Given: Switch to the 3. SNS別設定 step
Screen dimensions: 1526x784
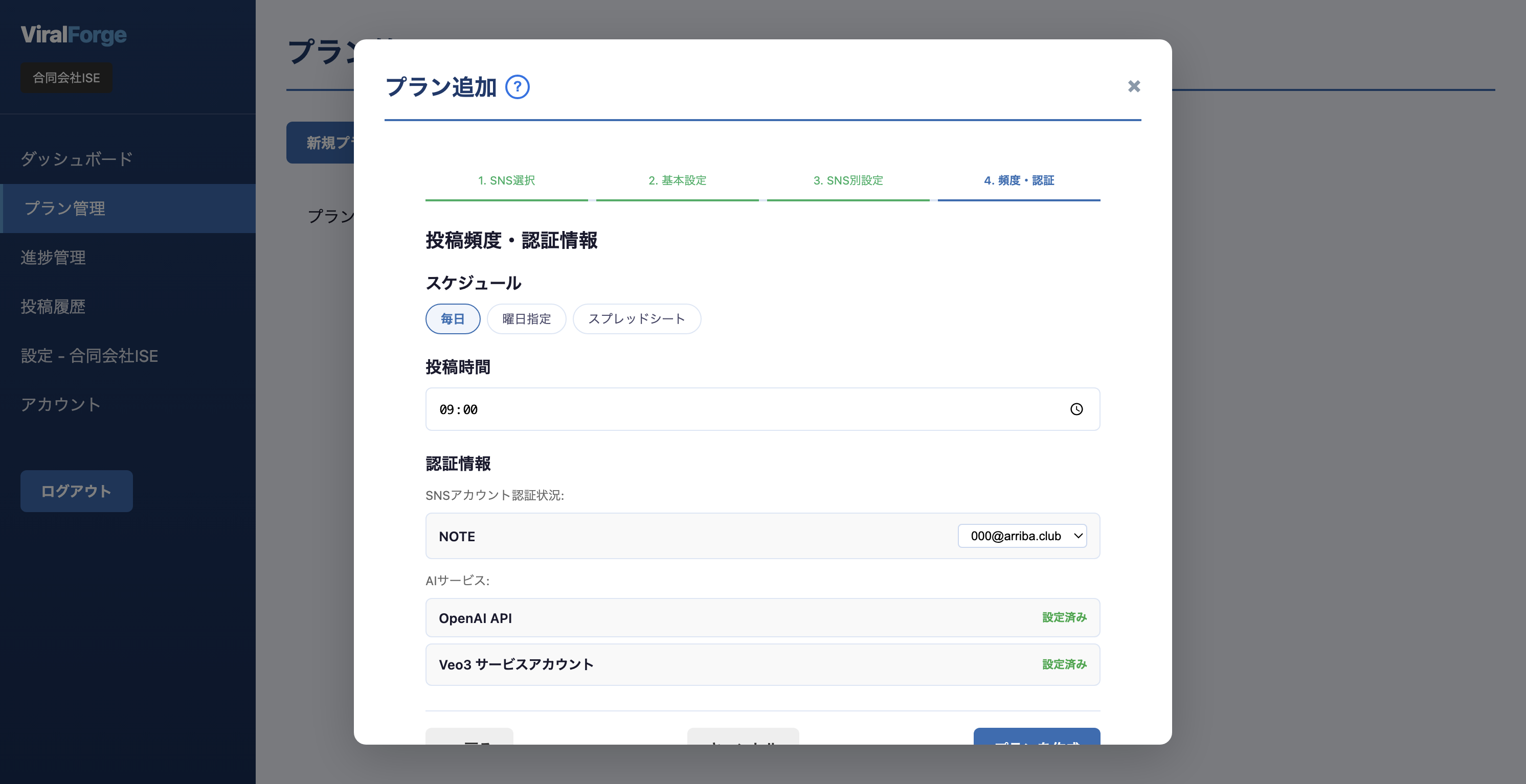Looking at the screenshot, I should pyautogui.click(x=848, y=180).
